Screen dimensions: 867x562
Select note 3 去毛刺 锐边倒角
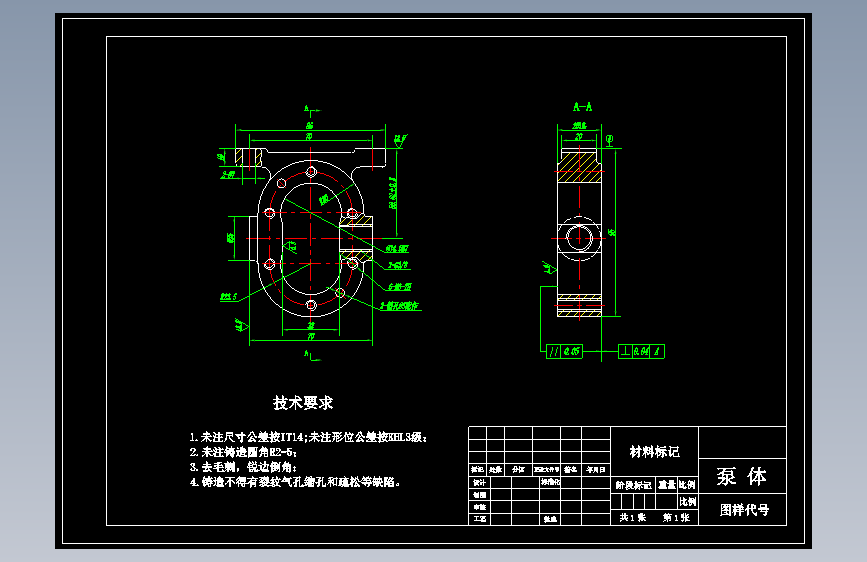[243, 467]
